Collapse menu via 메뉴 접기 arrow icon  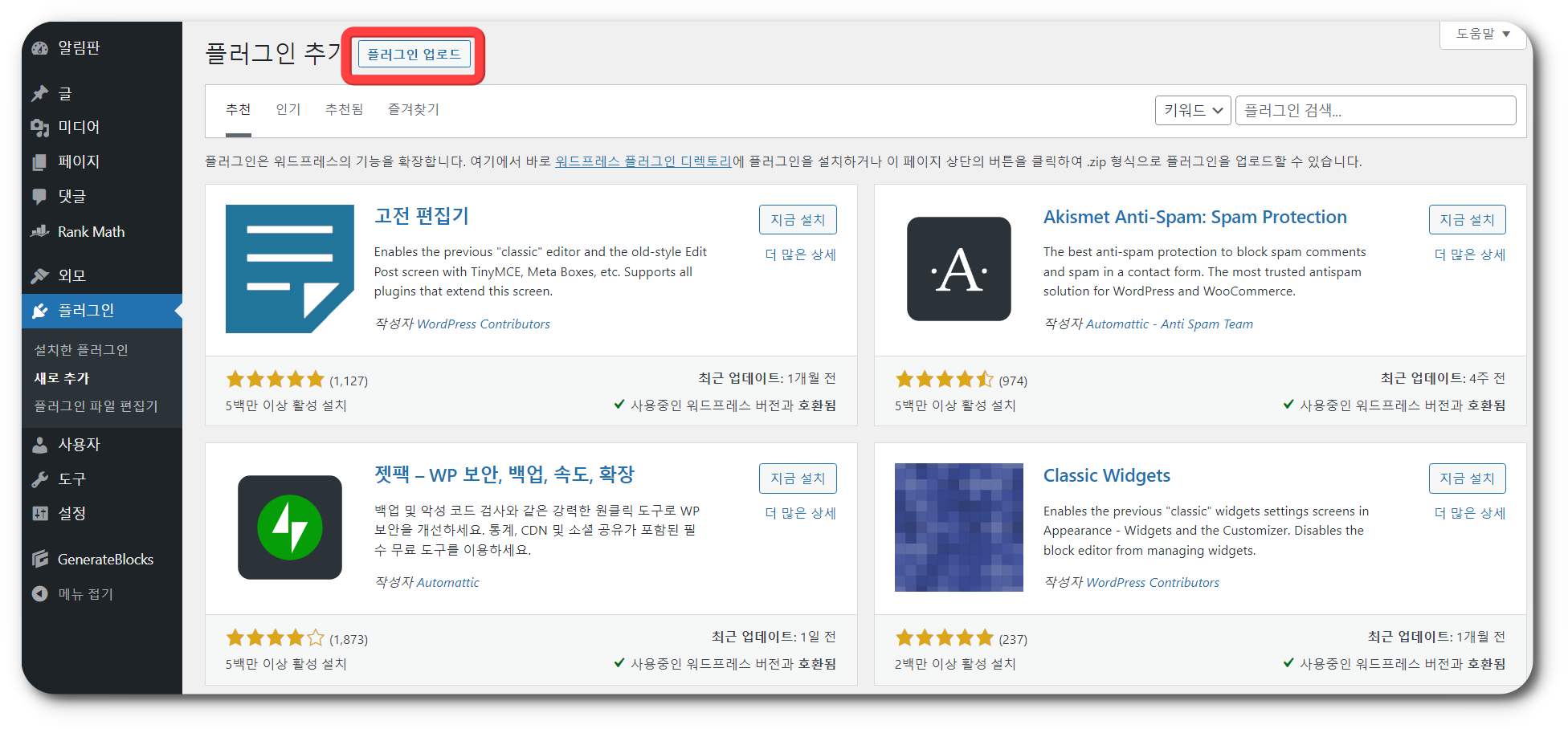pos(40,594)
